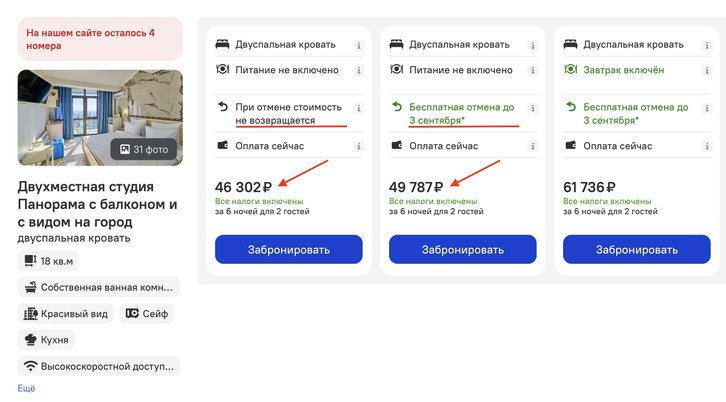
Task: Click info icon beside first card's bed type
Action: (x=359, y=45)
